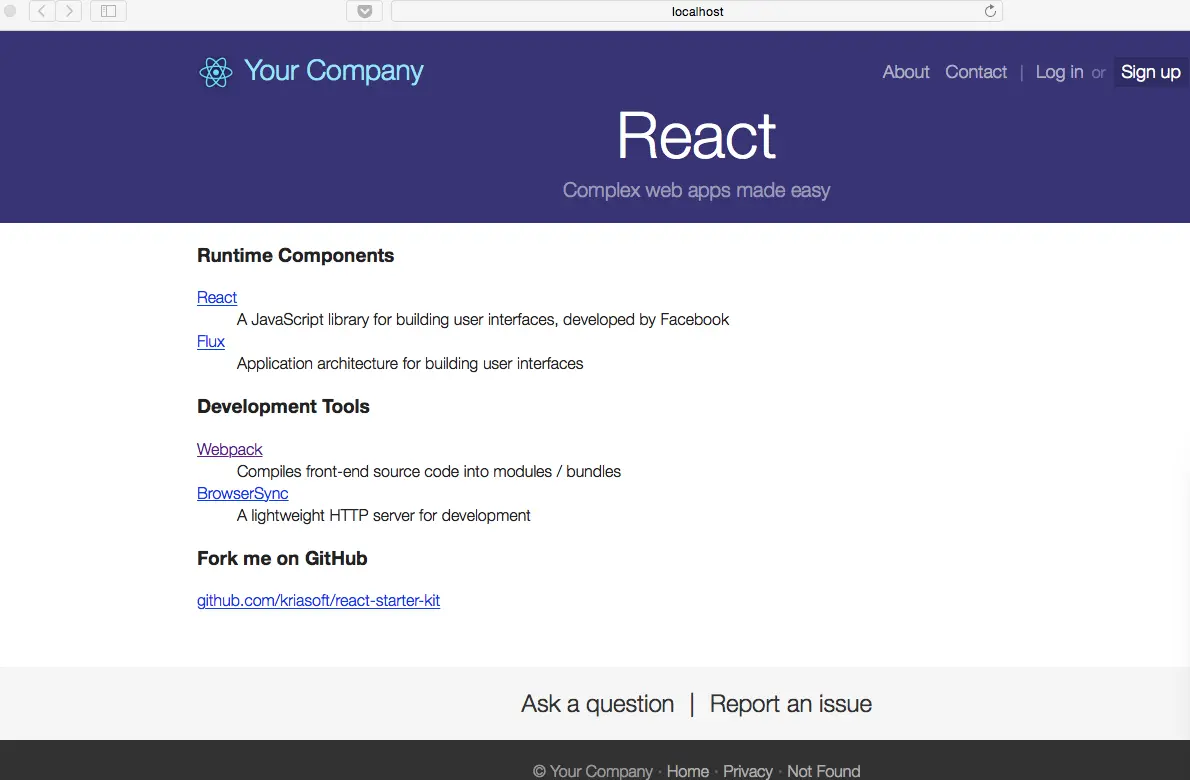Open the footer Privacy link
The height and width of the screenshot is (780, 1190).
click(748, 771)
